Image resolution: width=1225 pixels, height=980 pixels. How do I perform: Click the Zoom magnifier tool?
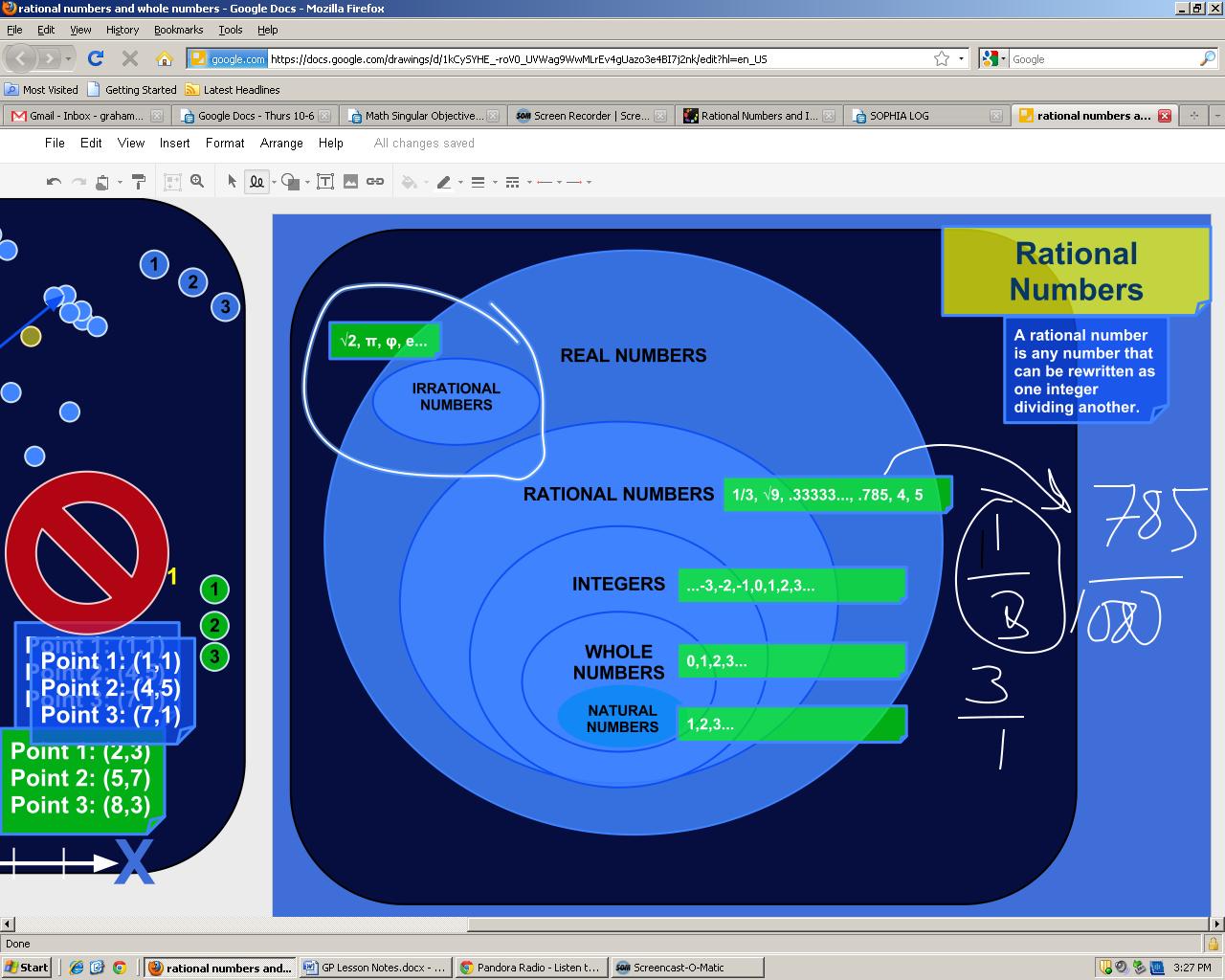coord(197,181)
